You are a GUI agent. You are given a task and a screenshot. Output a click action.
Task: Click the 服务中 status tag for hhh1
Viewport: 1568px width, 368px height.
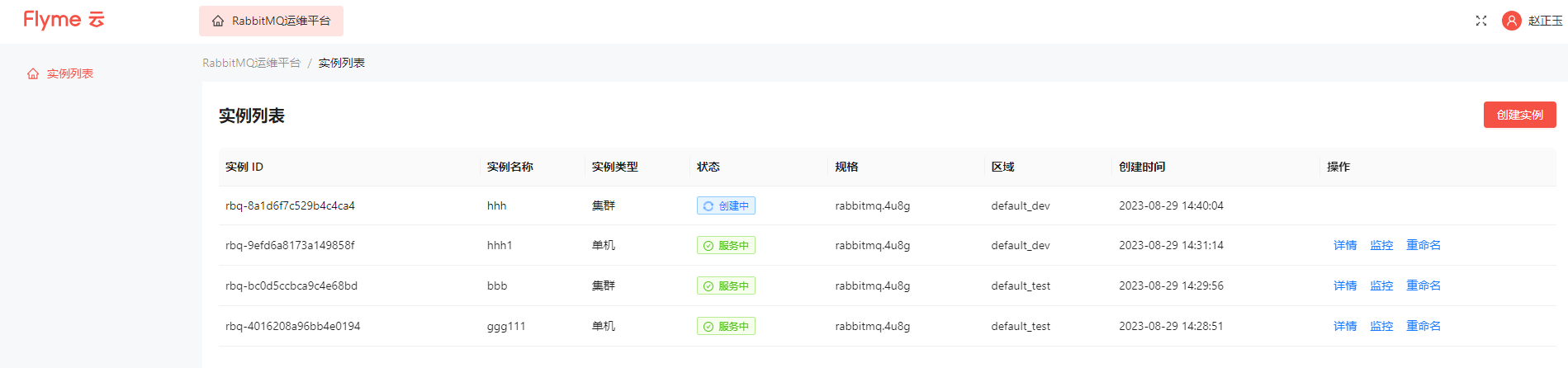(x=726, y=246)
